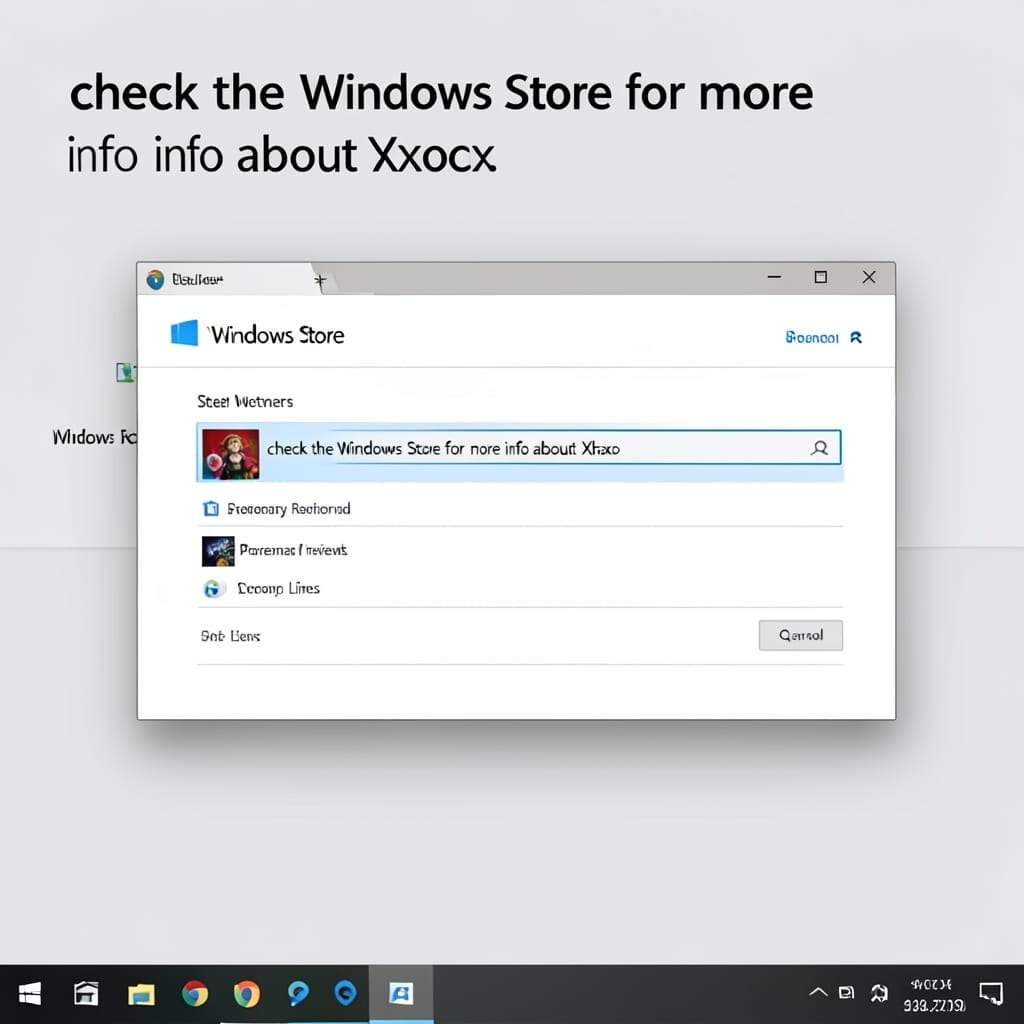Click the Qensol button
Image resolution: width=1024 pixels, height=1024 pixels.
[x=801, y=635]
